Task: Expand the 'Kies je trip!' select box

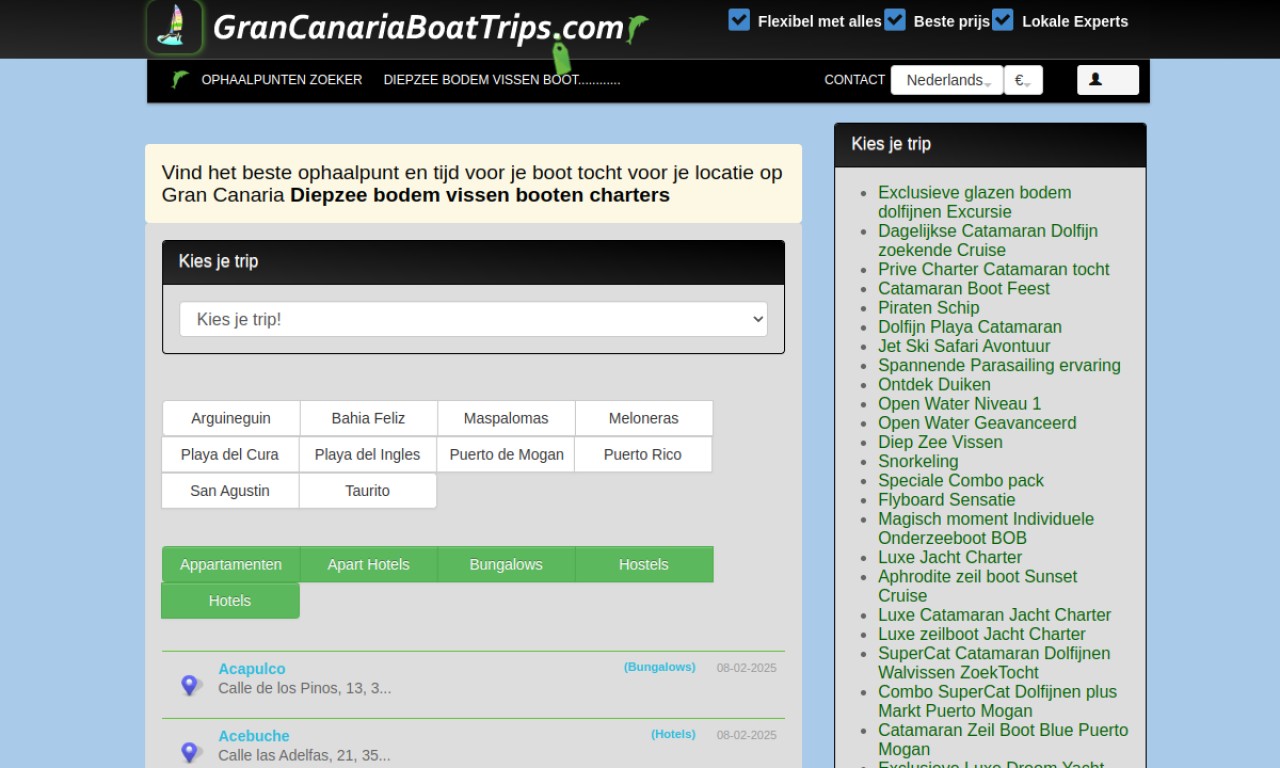Action: 473,319
